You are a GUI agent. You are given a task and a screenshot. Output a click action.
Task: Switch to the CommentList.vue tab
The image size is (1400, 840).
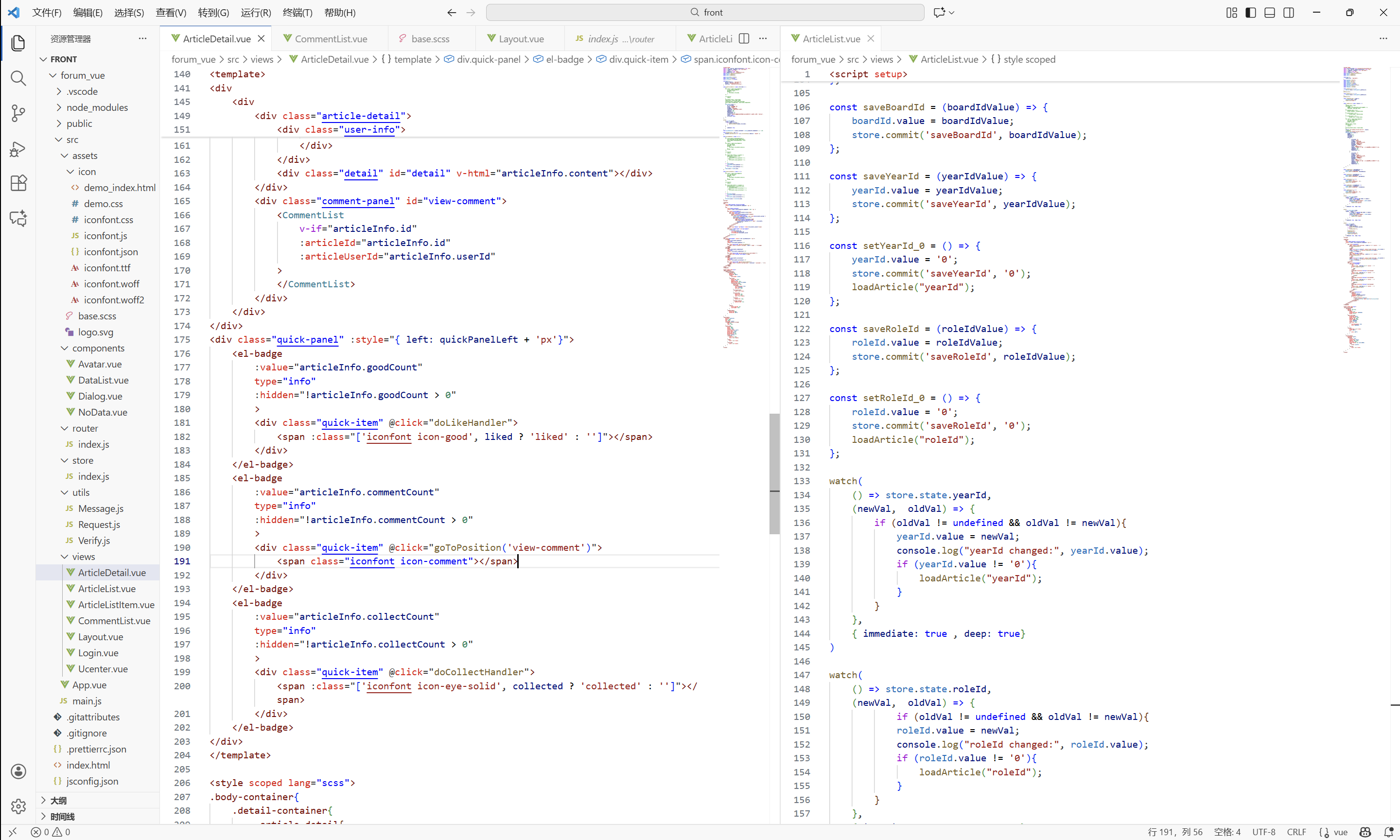point(331,38)
